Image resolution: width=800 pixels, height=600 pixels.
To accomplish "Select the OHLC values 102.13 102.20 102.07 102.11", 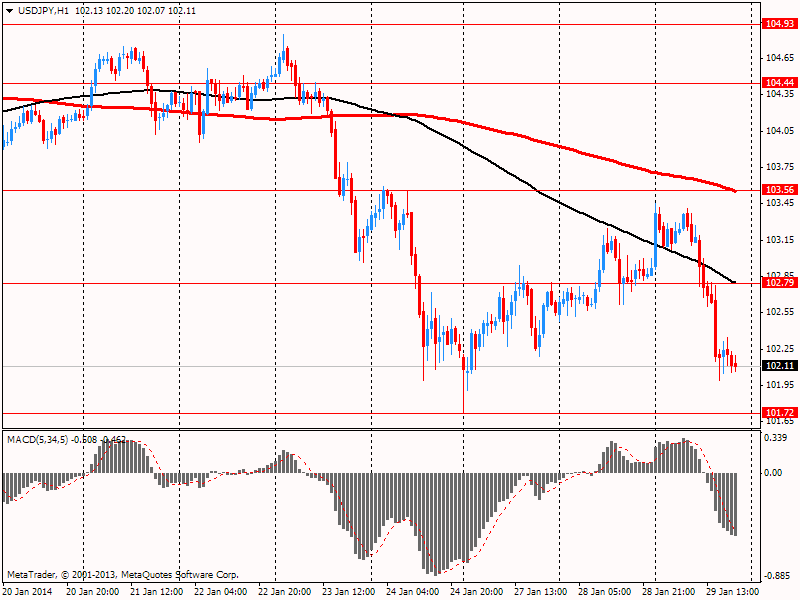I will coord(136,11).
